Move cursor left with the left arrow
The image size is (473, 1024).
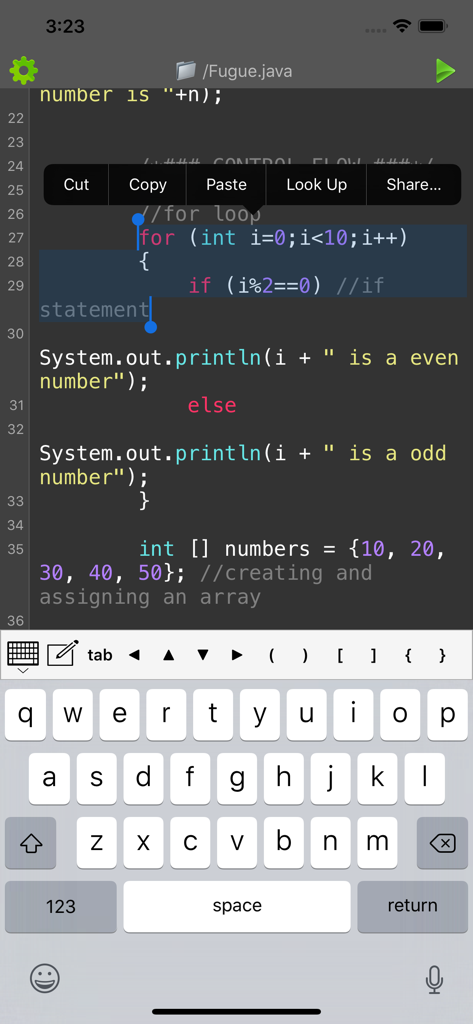pyautogui.click(x=135, y=655)
